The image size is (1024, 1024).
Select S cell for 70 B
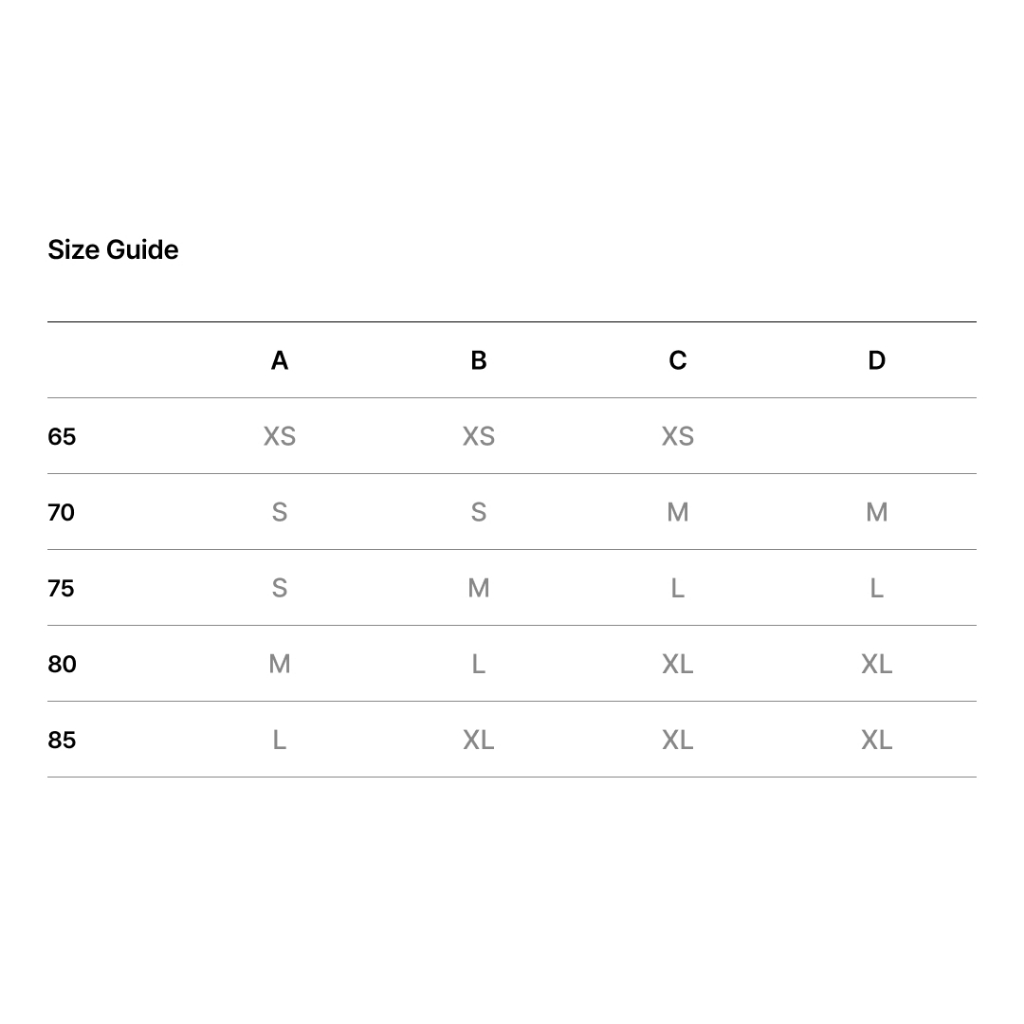pyautogui.click(x=479, y=512)
